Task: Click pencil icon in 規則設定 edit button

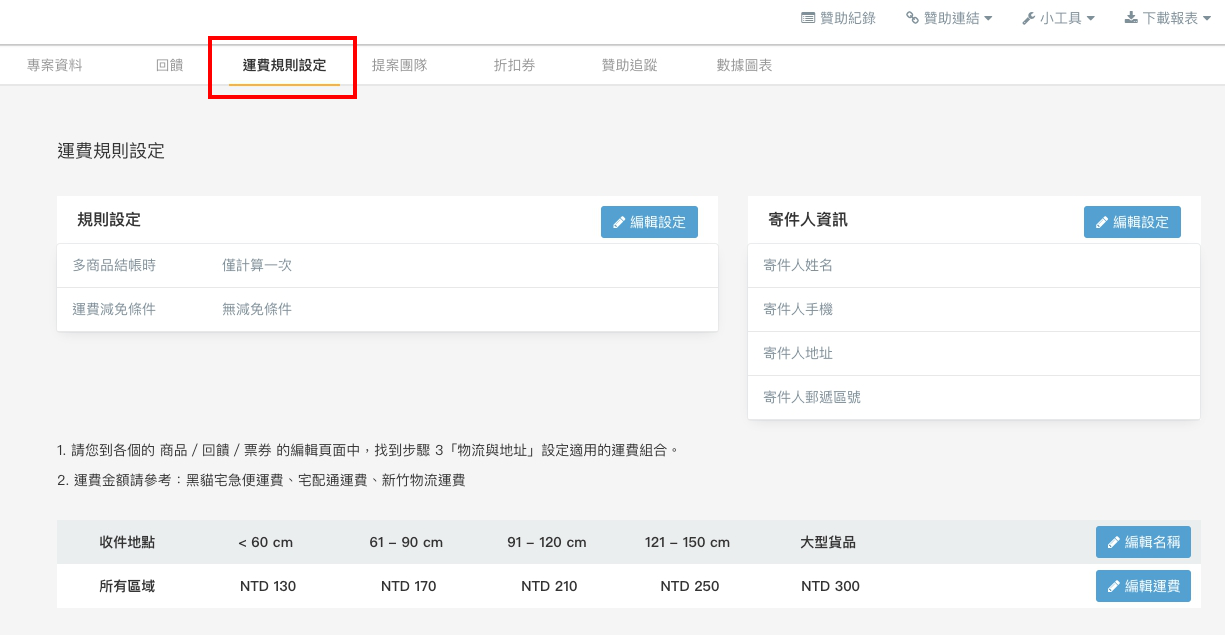Action: 619,222
